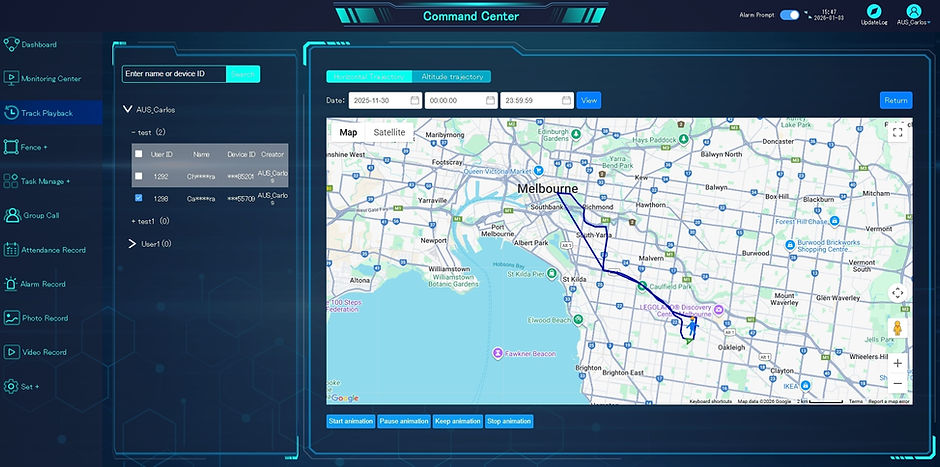Image resolution: width=940 pixels, height=467 pixels.
Task: Open Task Manage + icon
Action: click(11, 181)
